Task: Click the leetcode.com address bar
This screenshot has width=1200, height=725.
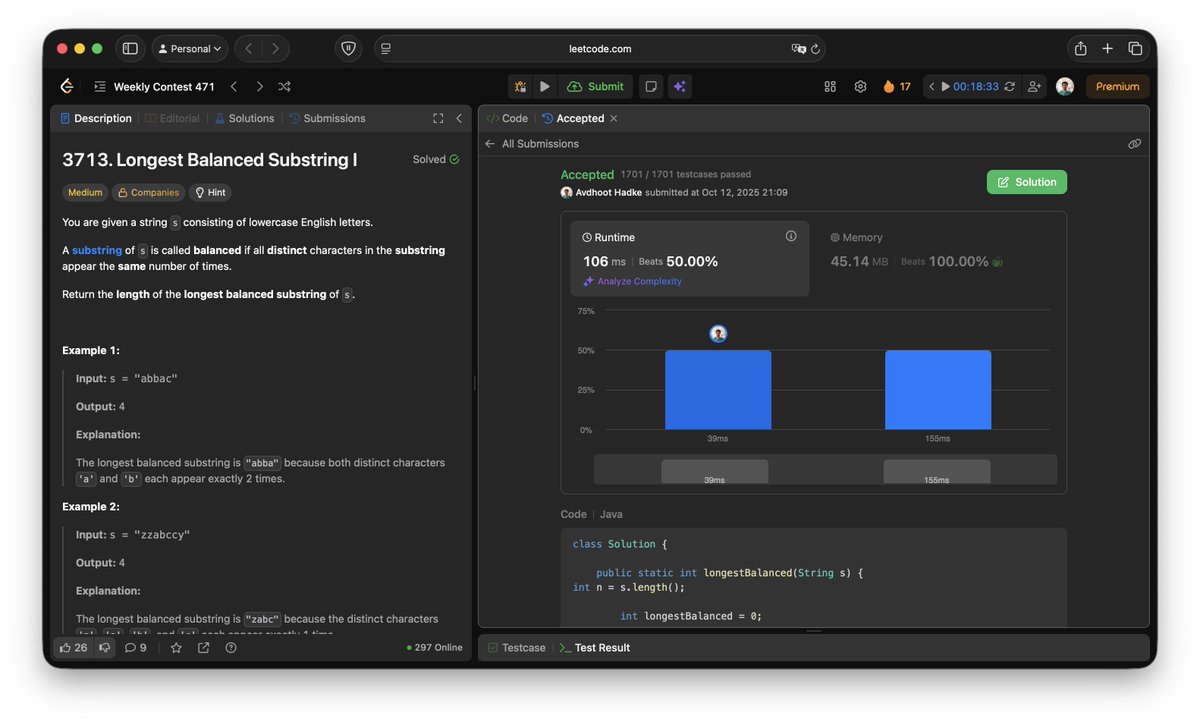Action: tap(600, 48)
